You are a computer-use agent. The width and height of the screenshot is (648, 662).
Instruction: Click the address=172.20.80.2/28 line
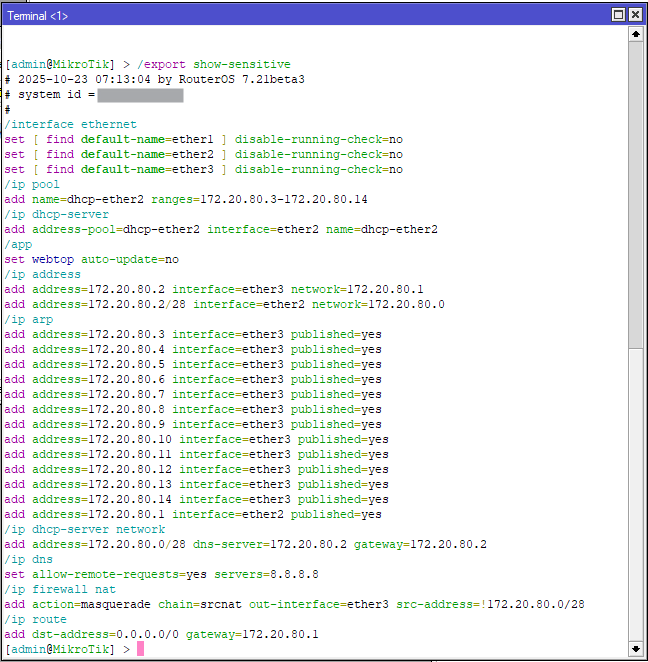[x=224, y=304]
